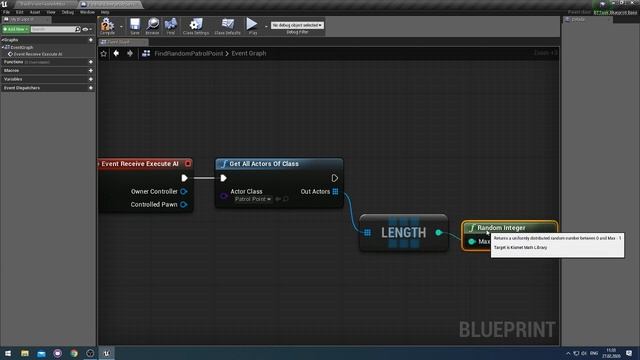The width and height of the screenshot is (640, 360).
Task: Open Class Settings
Action: (x=196, y=26)
